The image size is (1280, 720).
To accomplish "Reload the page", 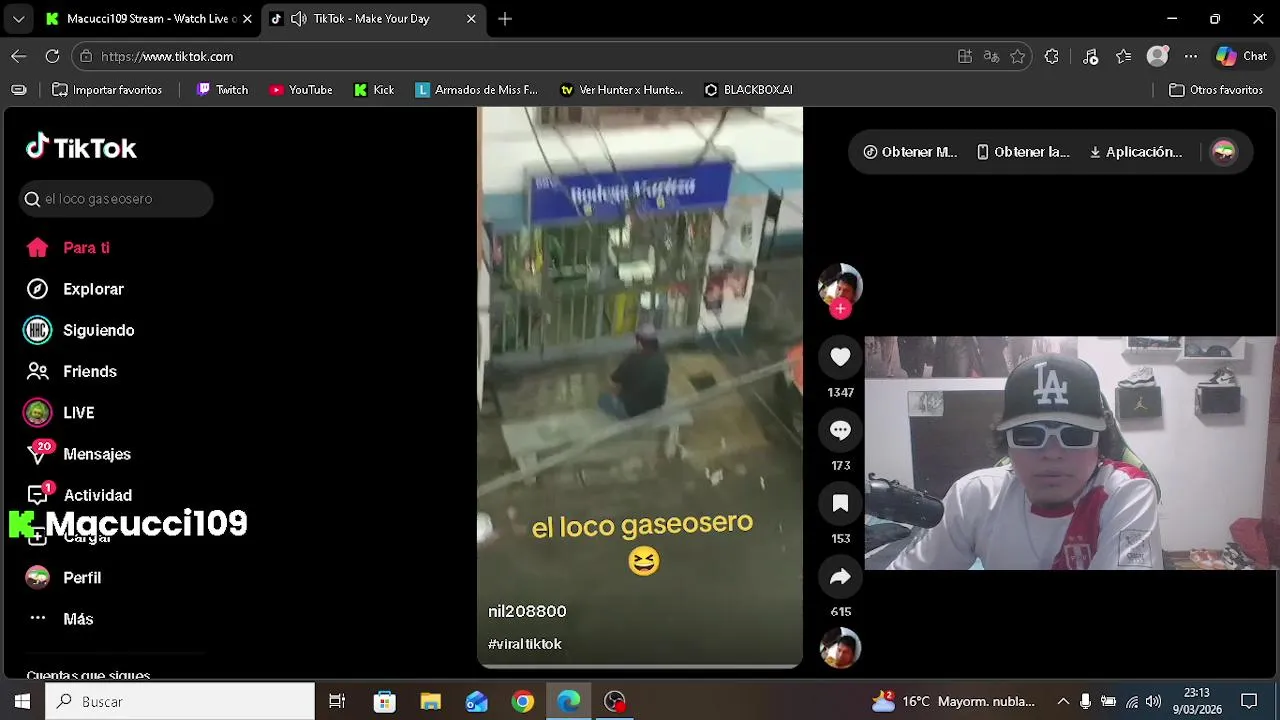I will pyautogui.click(x=52, y=56).
